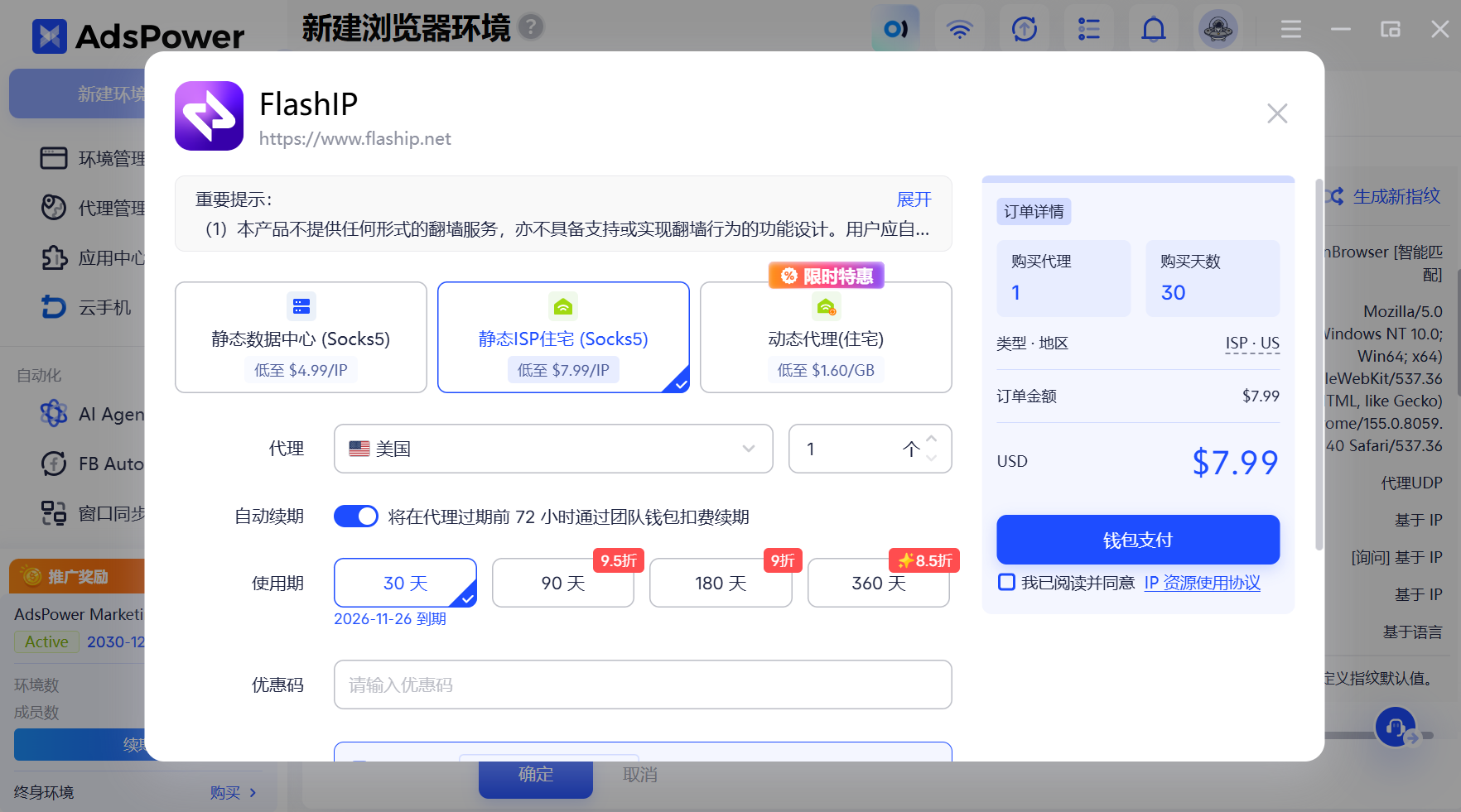The width and height of the screenshot is (1461, 812).
Task: Increase proxy quantity with up arrow
Action: (932, 439)
